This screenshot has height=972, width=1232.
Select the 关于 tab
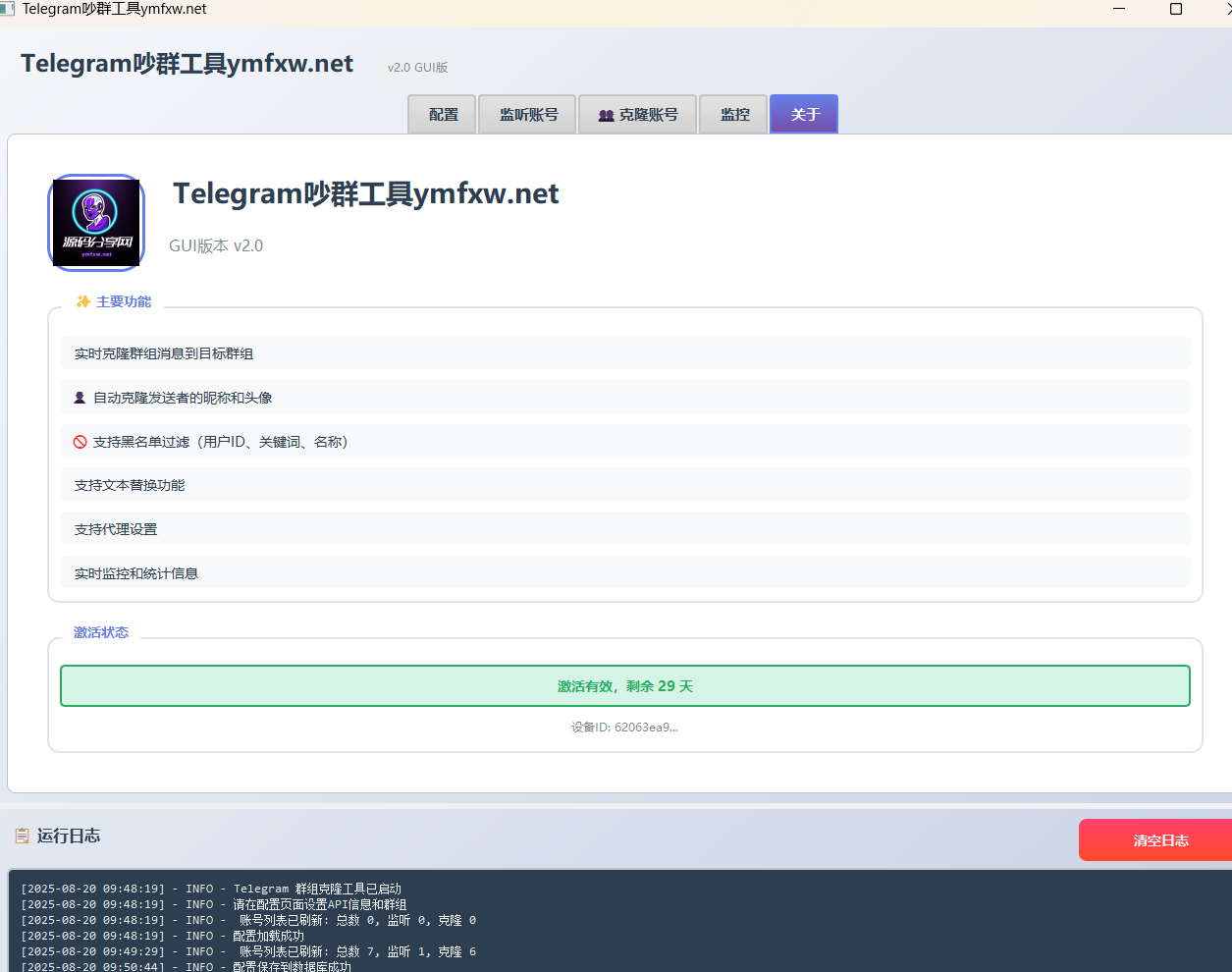[804, 114]
